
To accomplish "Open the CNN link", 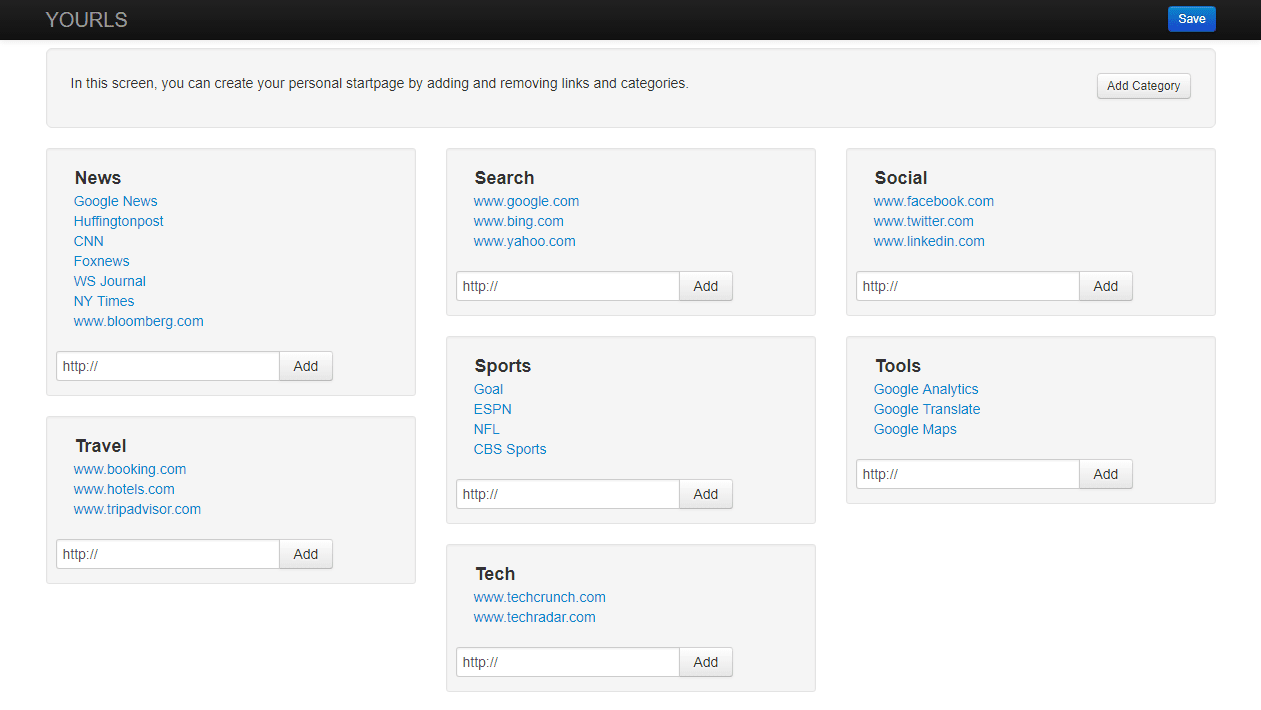I will (x=88, y=241).
